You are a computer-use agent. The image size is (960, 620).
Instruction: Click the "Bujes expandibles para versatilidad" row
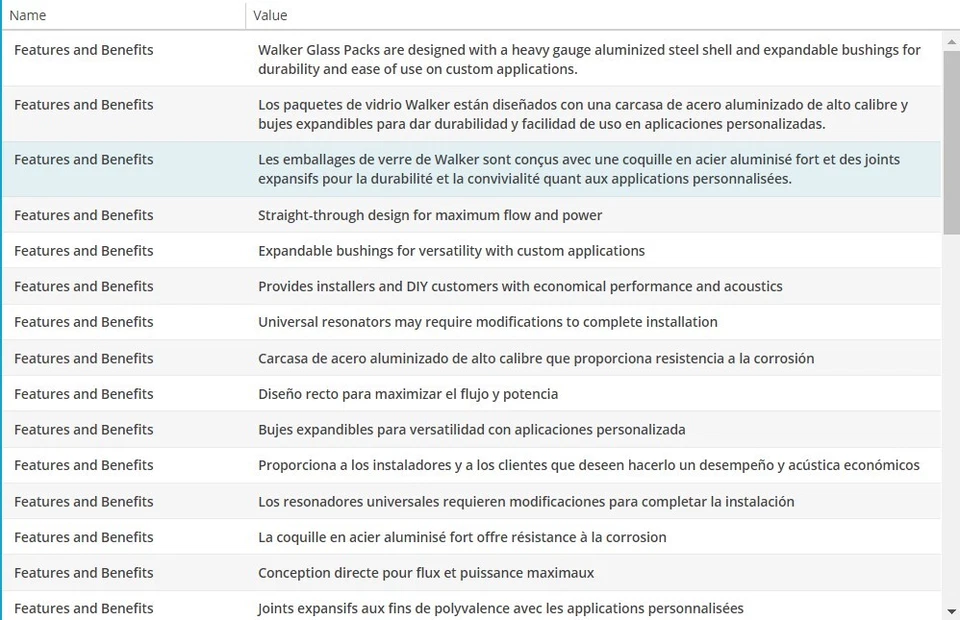point(472,430)
